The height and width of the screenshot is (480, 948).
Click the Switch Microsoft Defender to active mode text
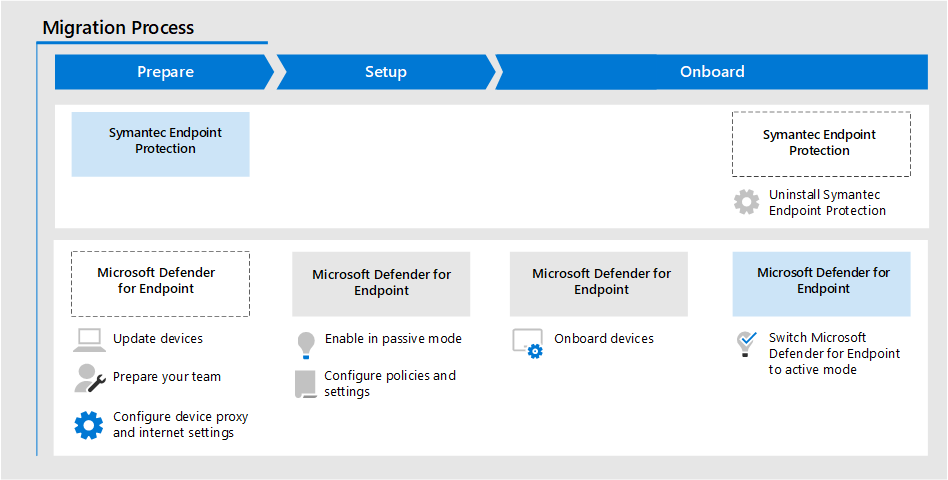(834, 354)
